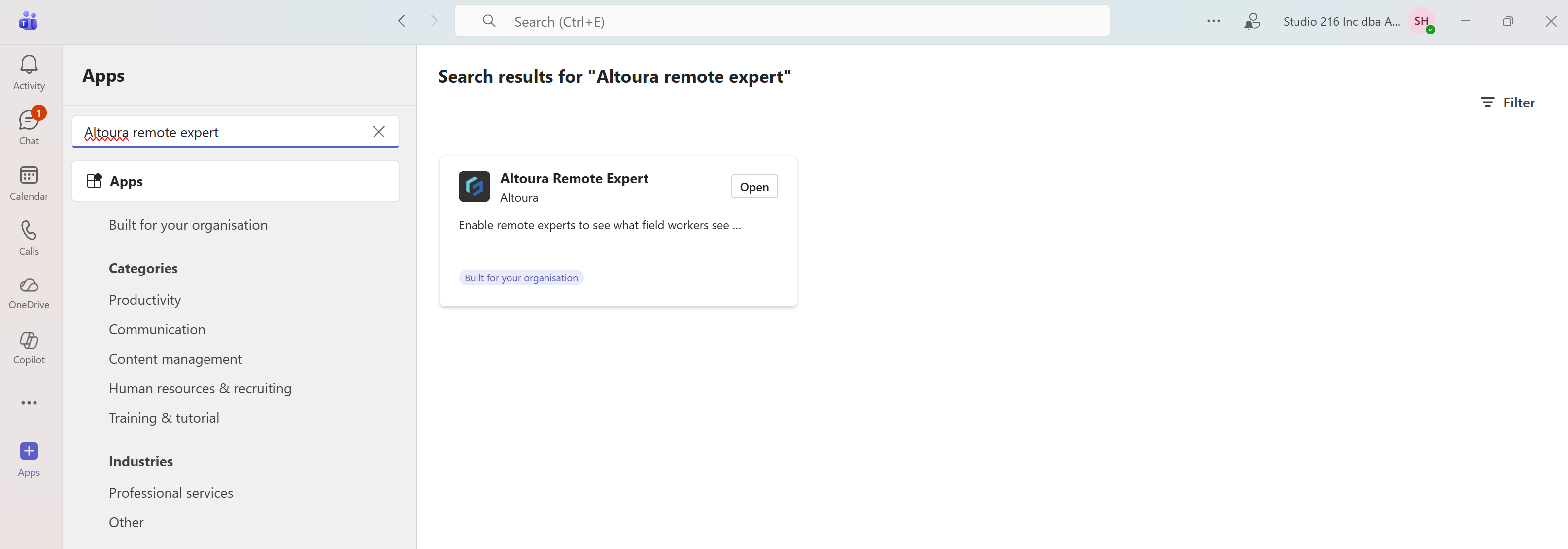The width and height of the screenshot is (1568, 549).
Task: Click the magnifier icon in search bar
Action: [x=489, y=21]
